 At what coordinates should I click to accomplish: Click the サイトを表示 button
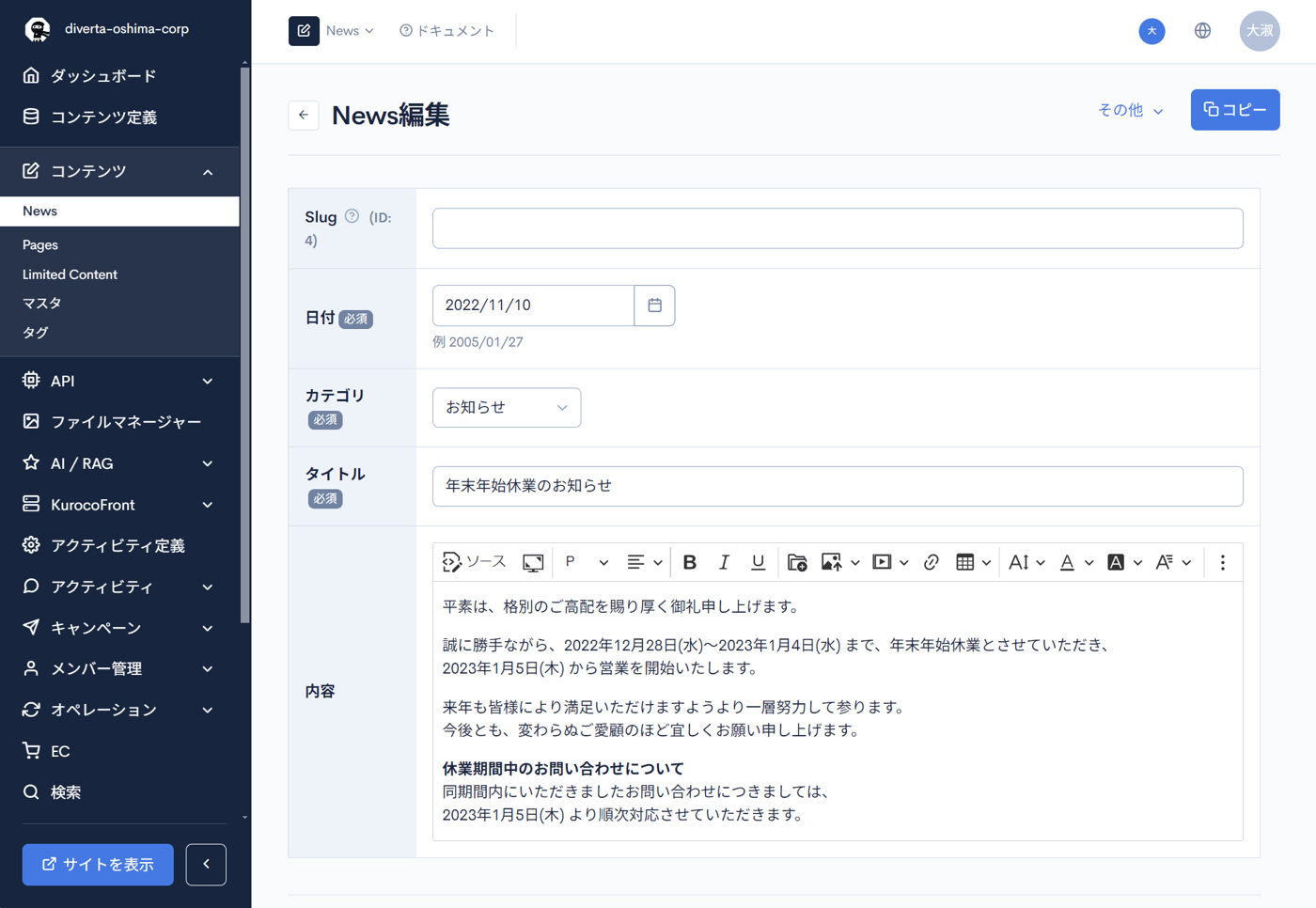[98, 865]
